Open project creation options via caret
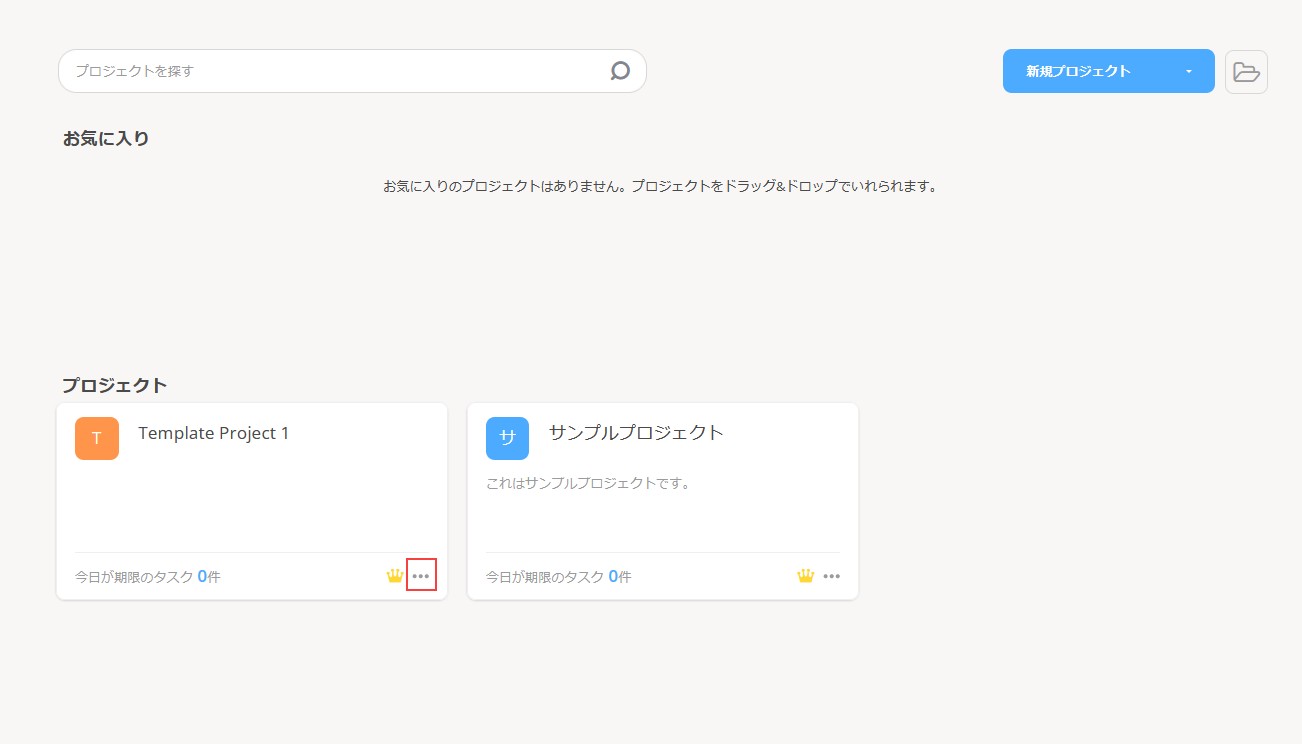 point(1188,71)
